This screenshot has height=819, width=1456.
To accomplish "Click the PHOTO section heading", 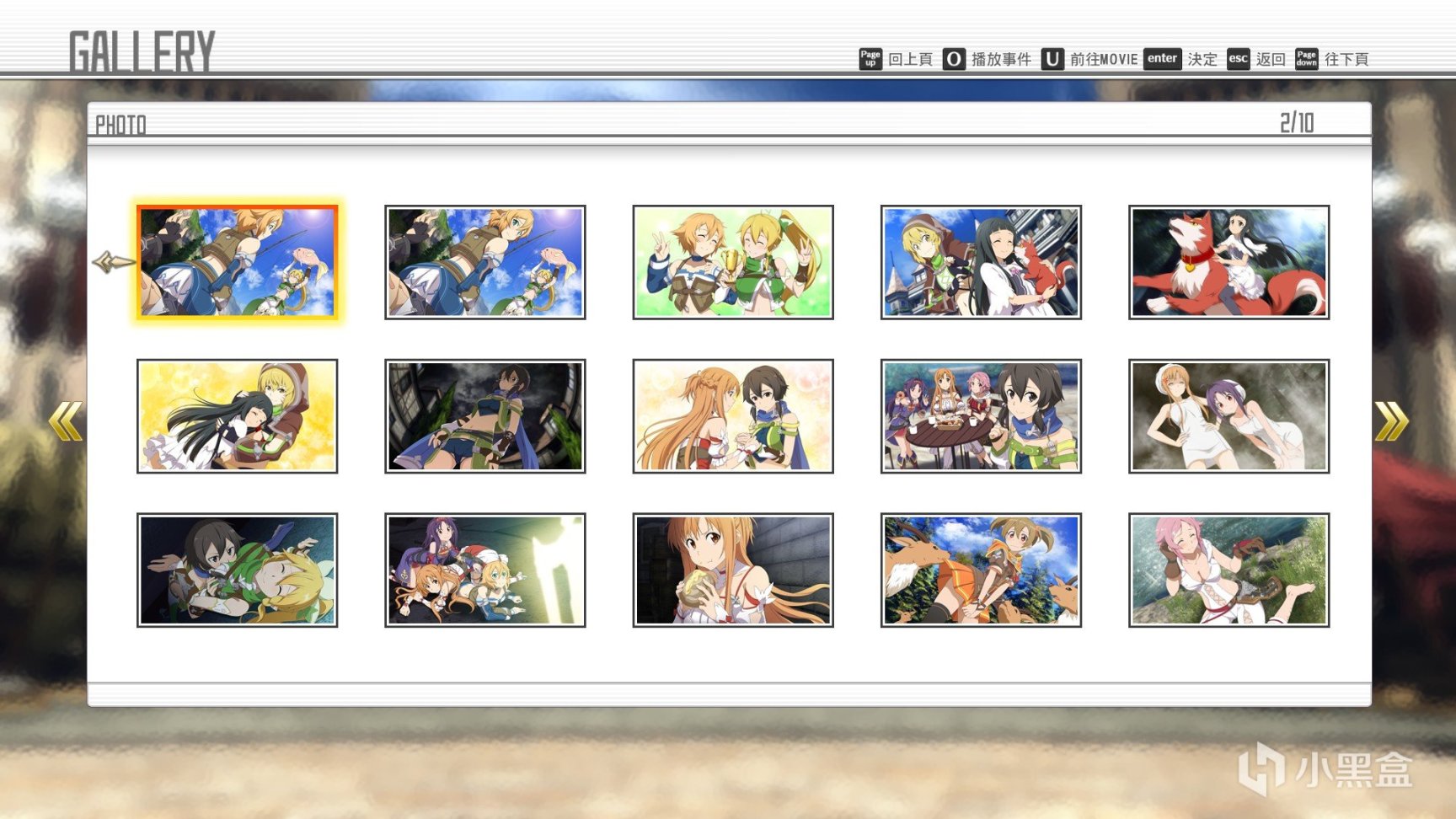I will click(x=120, y=126).
